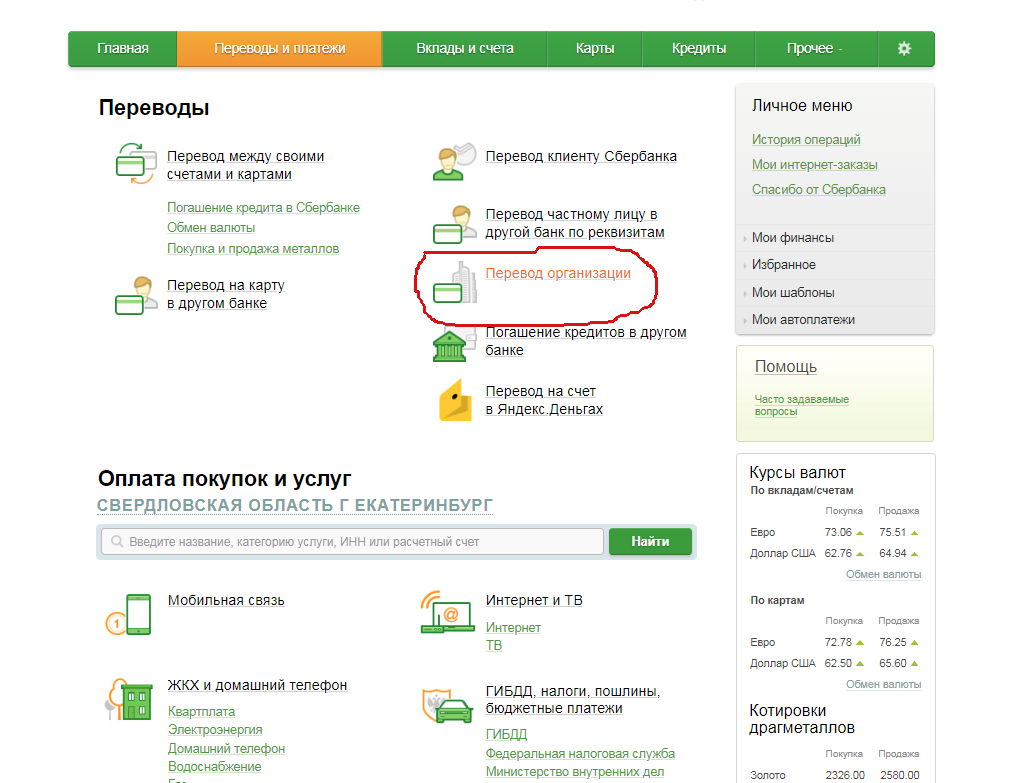Expand the Избранное section
The height and width of the screenshot is (783, 1027).
[783, 265]
